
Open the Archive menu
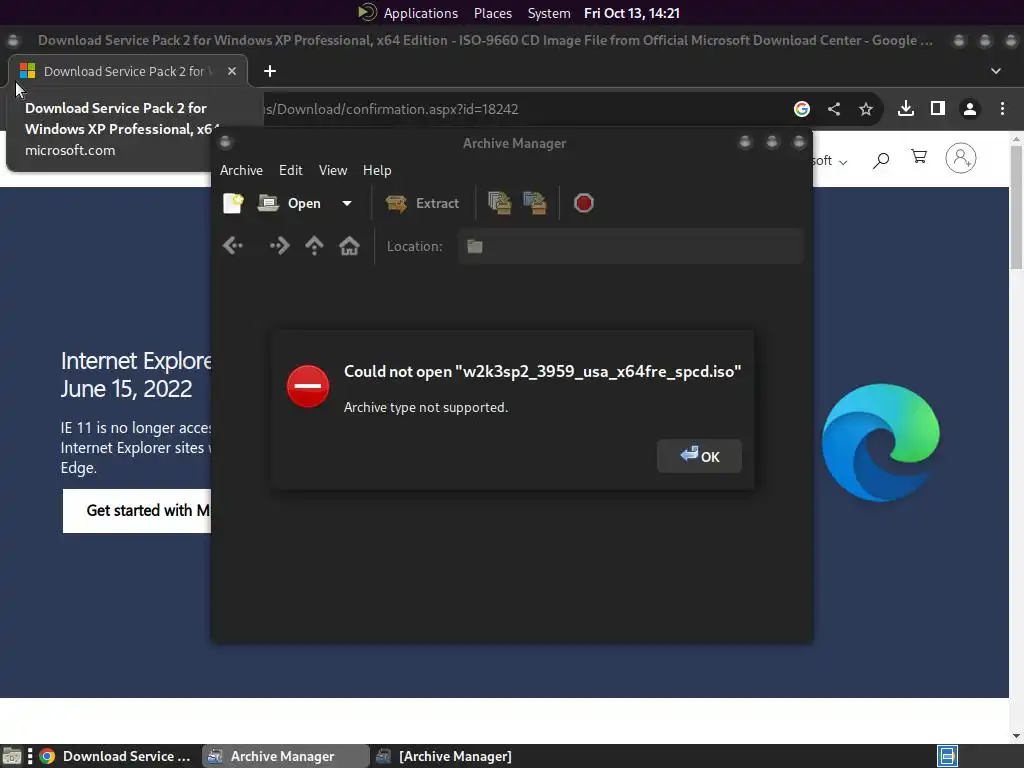coord(241,170)
